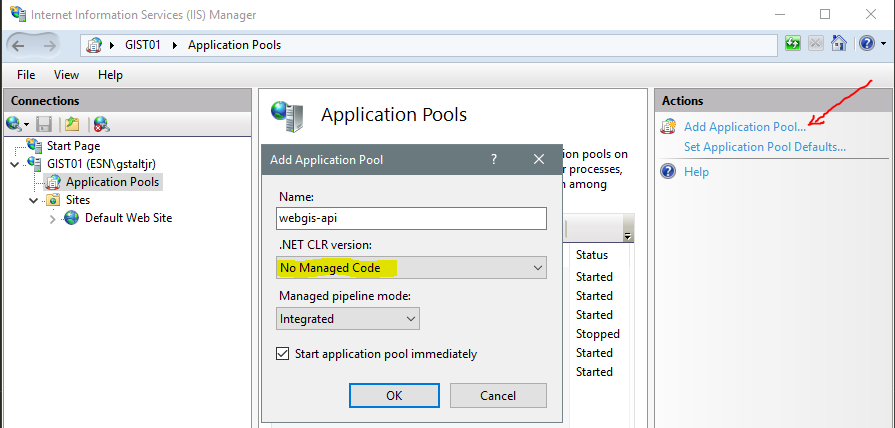
Task: Select Sites folder in tree
Action: [x=78, y=200]
